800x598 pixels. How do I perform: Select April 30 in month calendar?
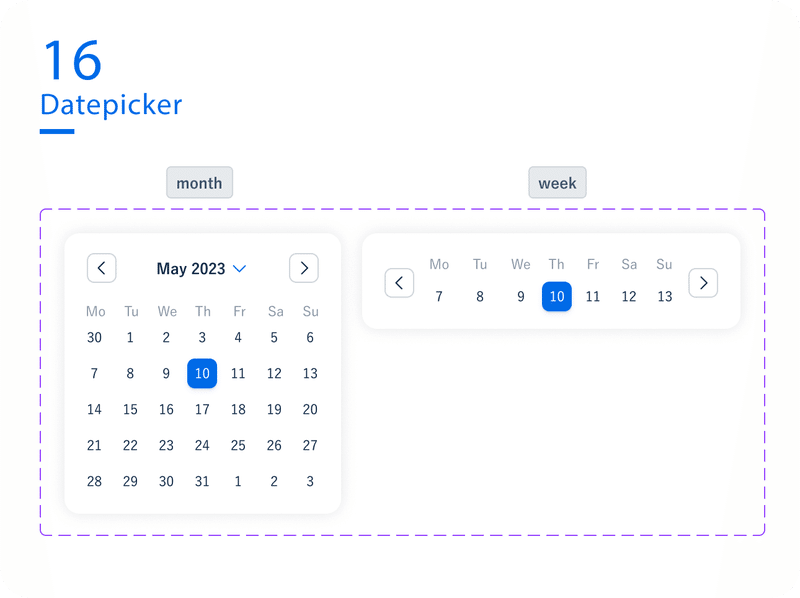coord(94,337)
